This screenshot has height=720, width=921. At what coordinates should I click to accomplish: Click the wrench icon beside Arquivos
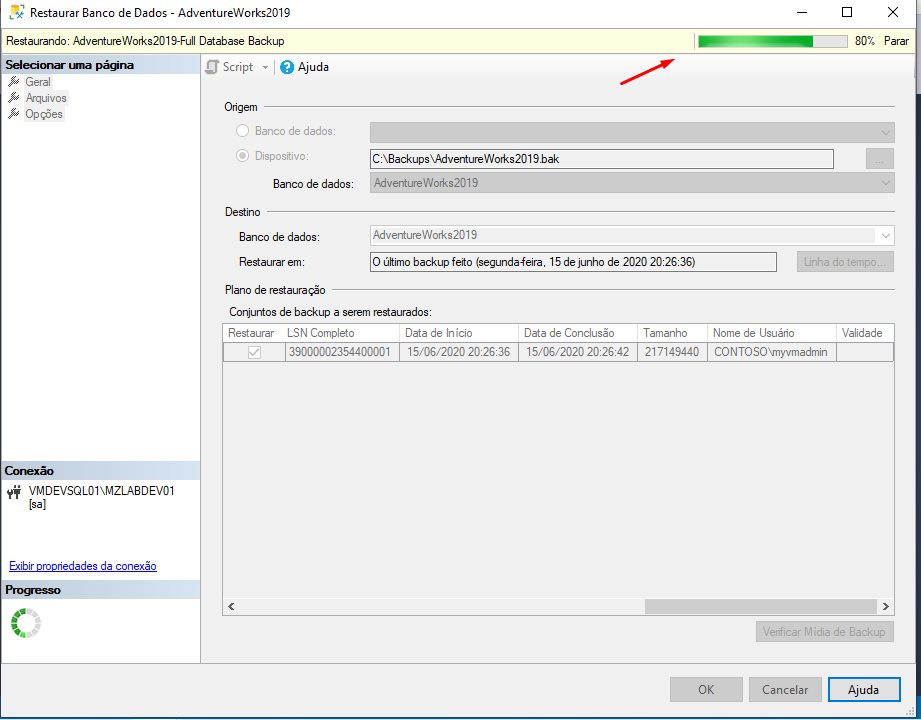[14, 97]
